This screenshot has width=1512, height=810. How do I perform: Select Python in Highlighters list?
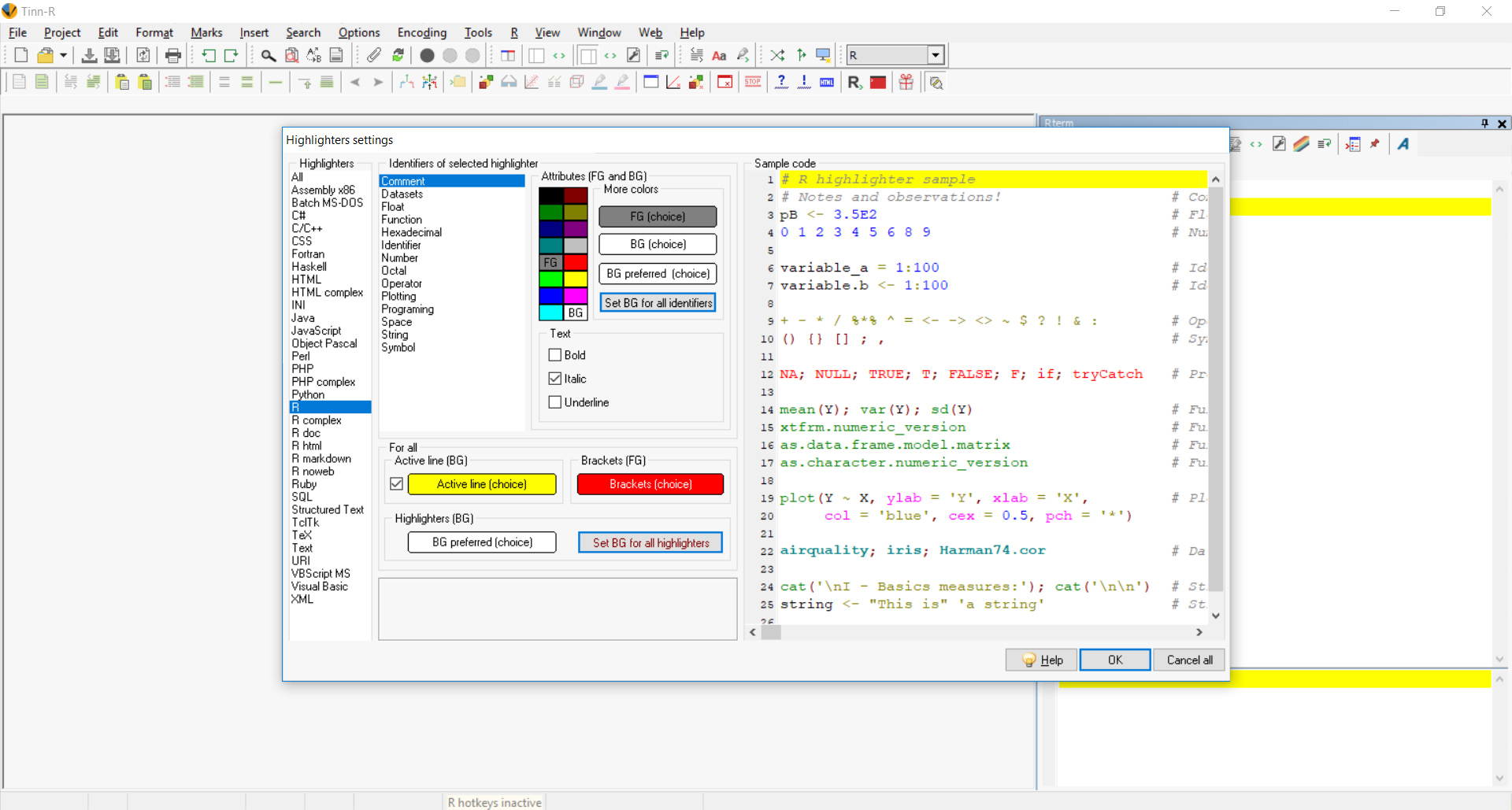pos(308,394)
